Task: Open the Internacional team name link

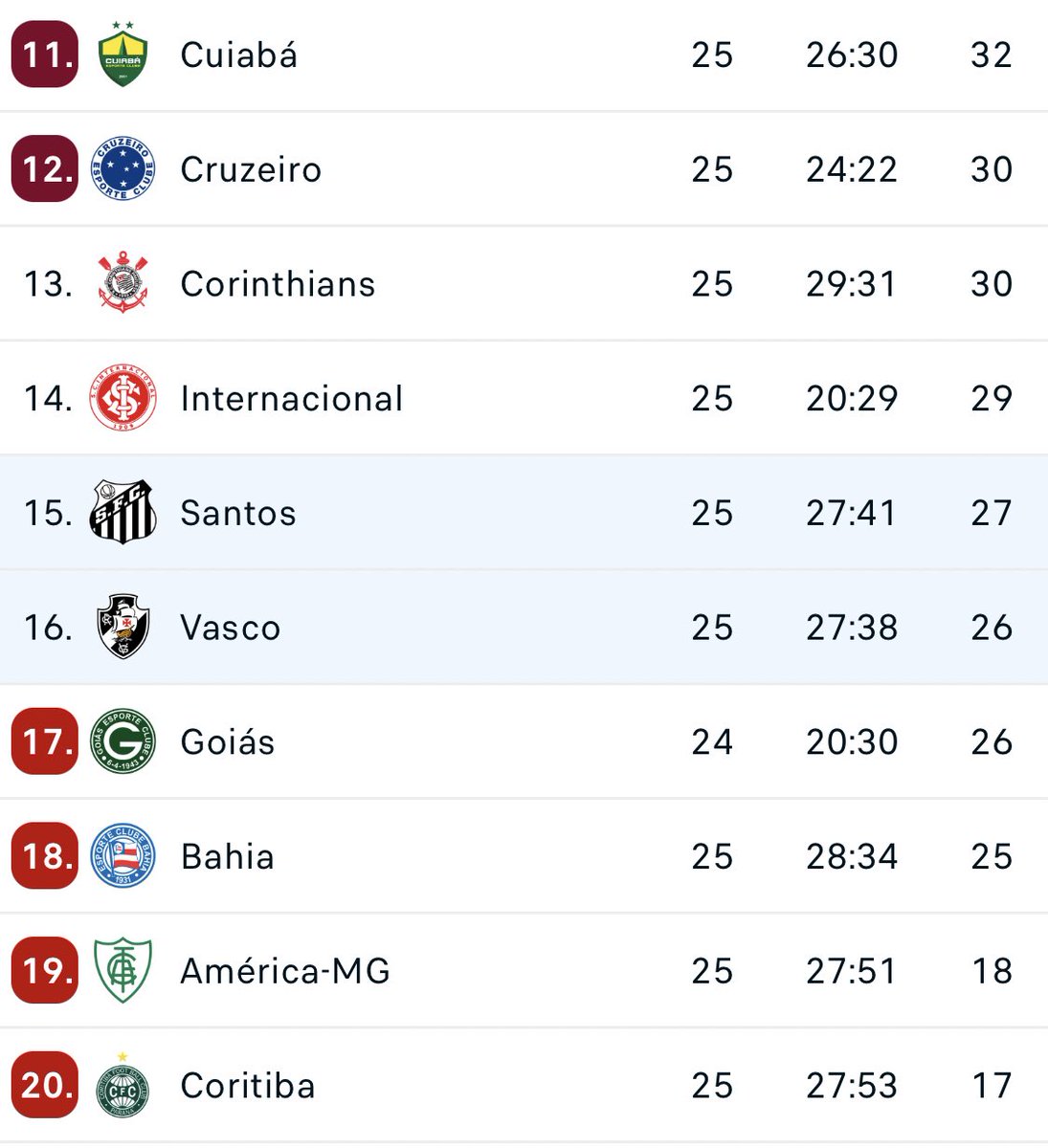Action: (x=292, y=399)
